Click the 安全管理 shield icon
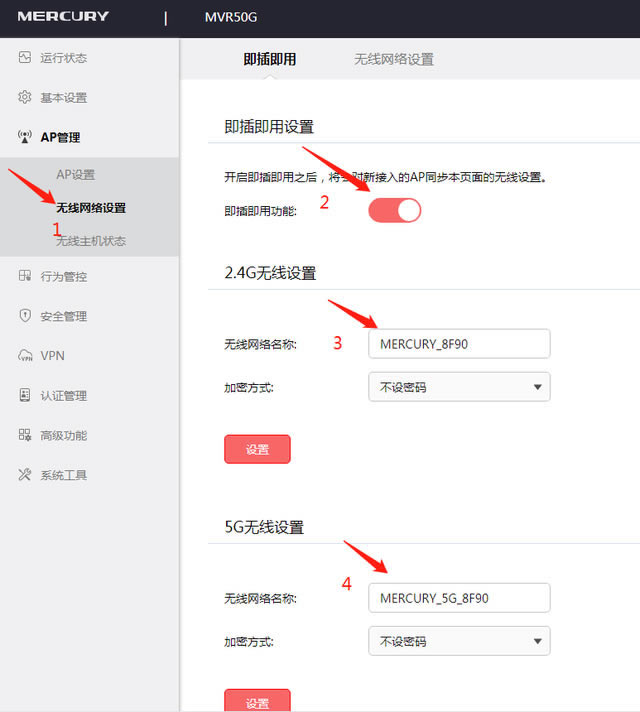 point(25,316)
